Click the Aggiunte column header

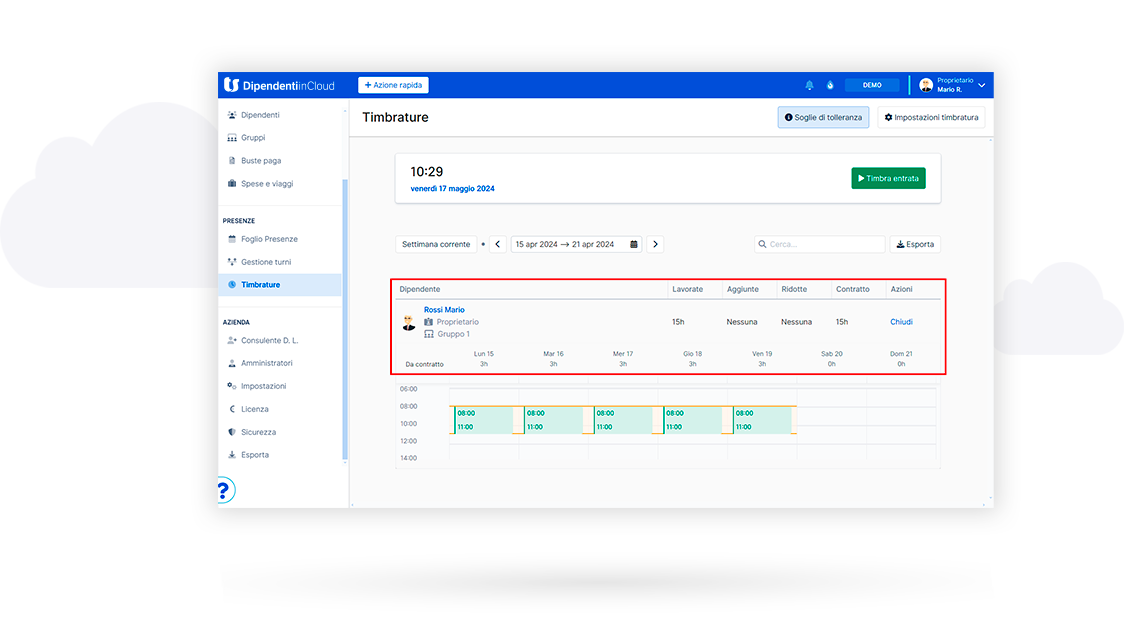(x=743, y=289)
